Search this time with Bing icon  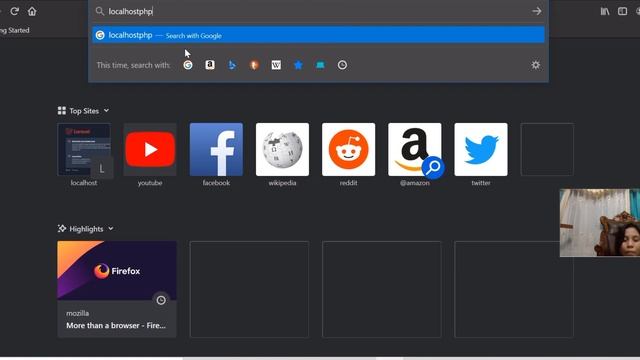click(x=232, y=65)
